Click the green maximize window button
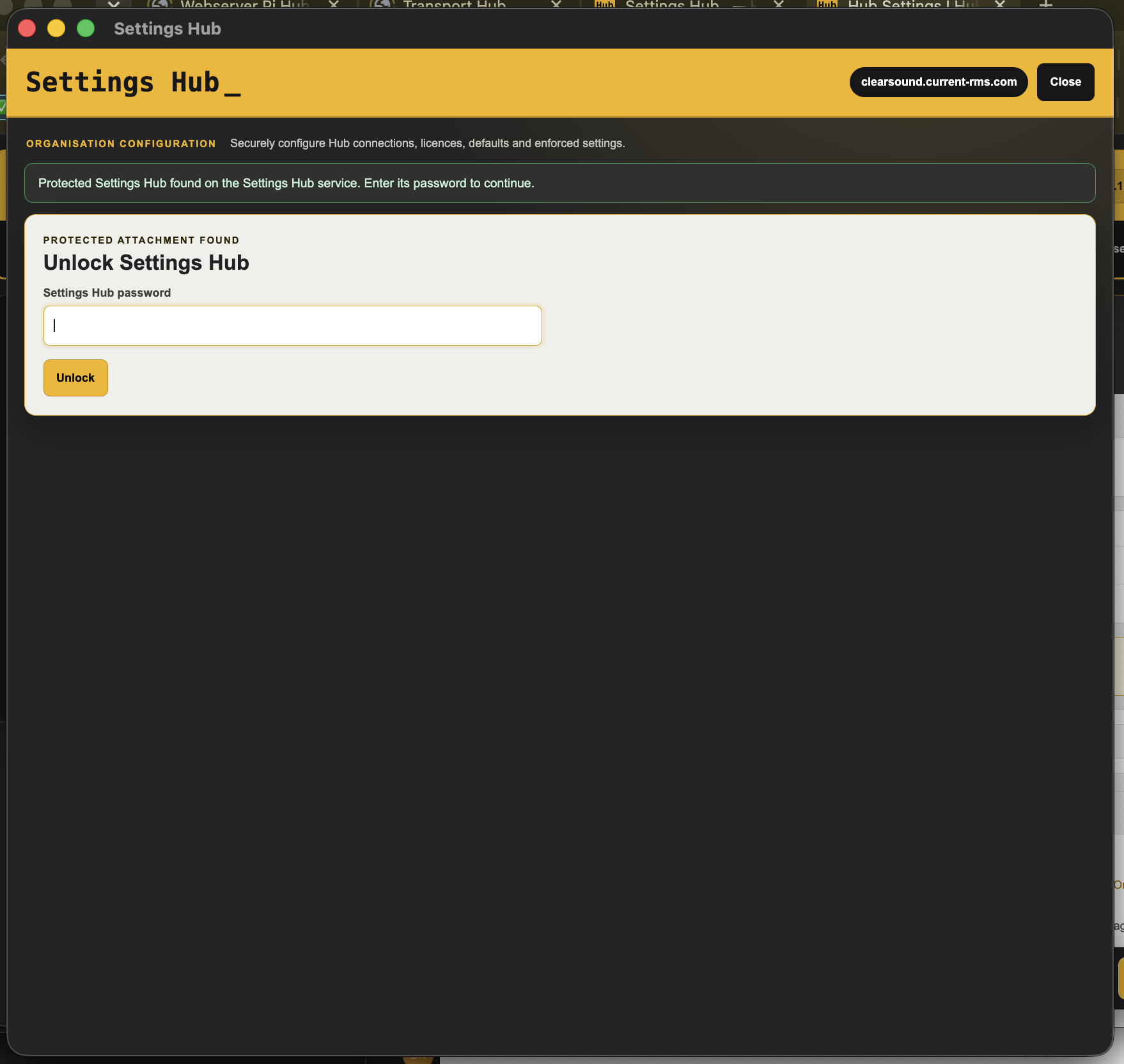The width and height of the screenshot is (1124, 1064). [86, 28]
